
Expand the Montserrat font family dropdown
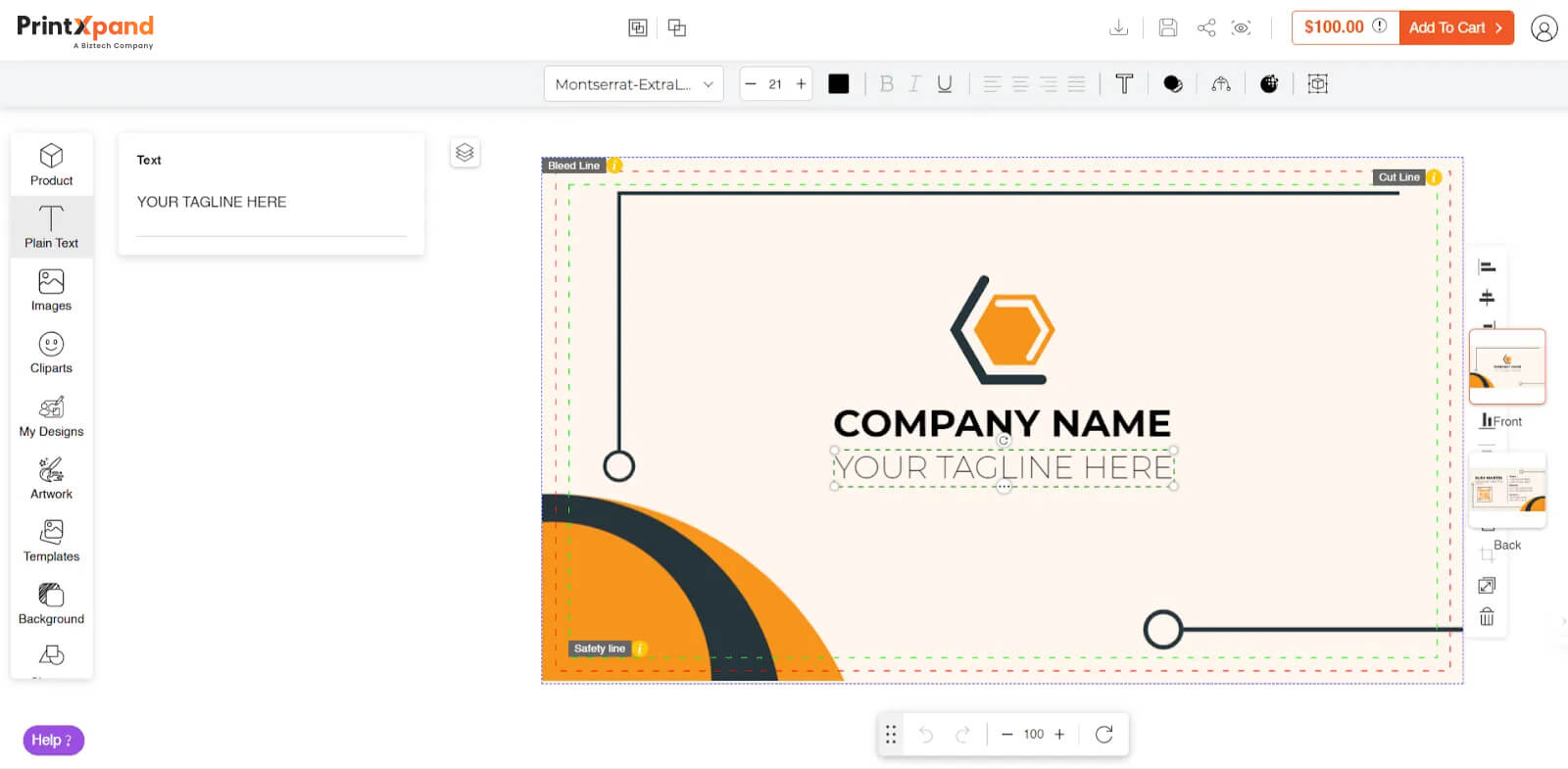(x=633, y=84)
